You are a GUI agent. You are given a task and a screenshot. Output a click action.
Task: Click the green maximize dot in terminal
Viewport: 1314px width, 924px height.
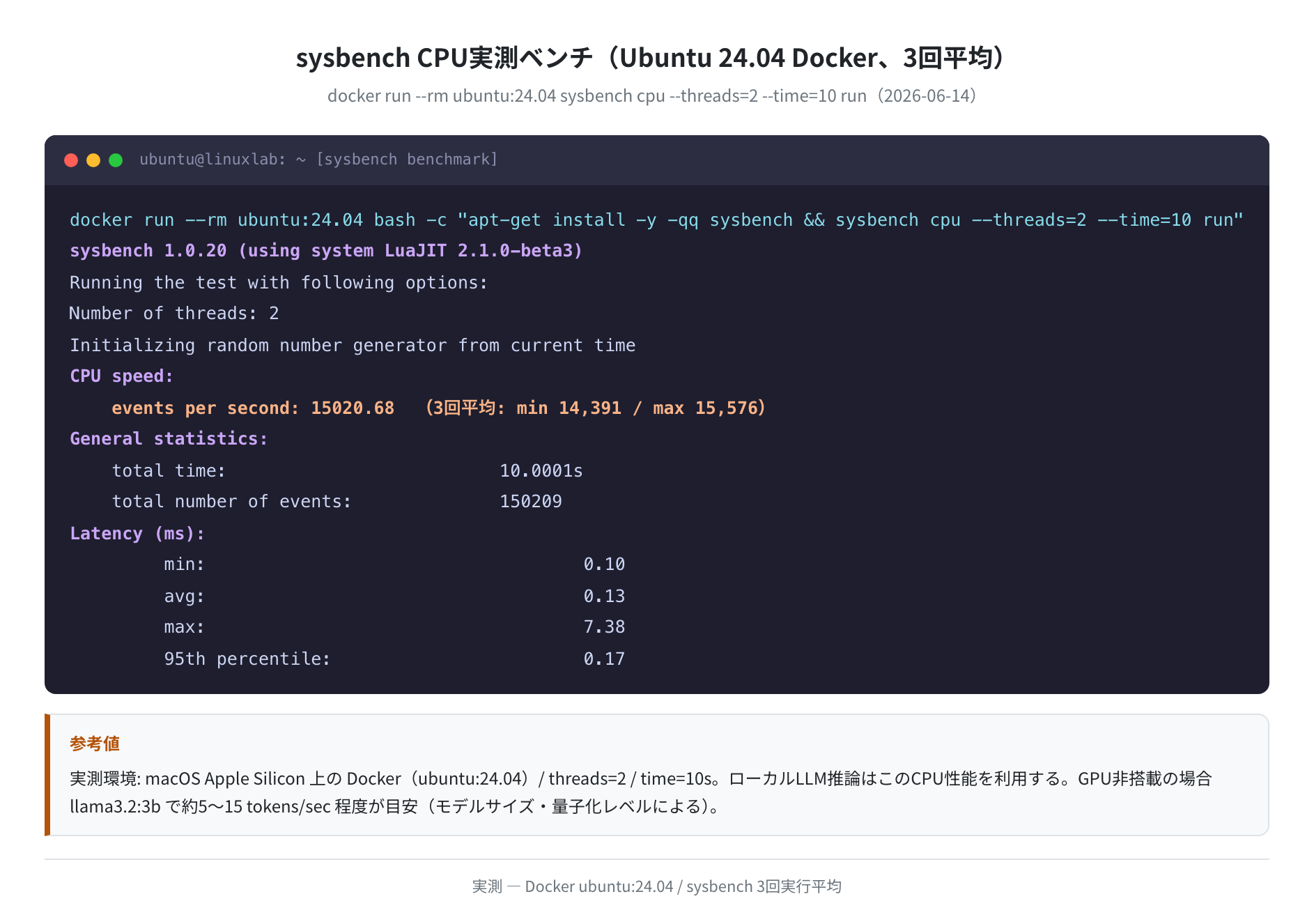tap(116, 160)
